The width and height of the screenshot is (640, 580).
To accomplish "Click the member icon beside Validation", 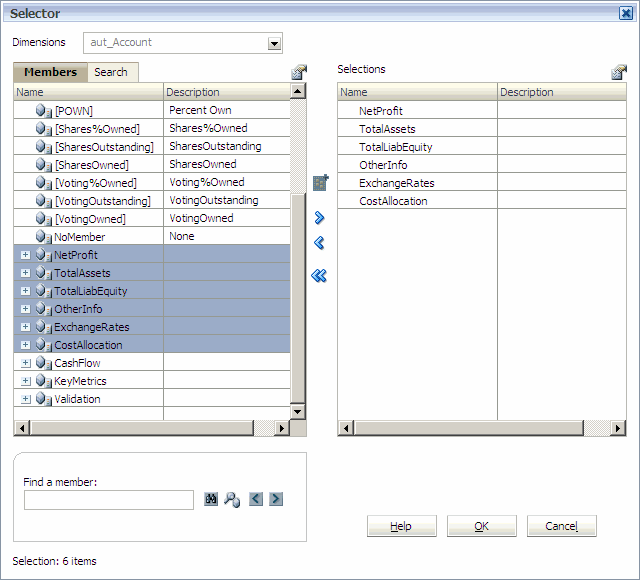I will (43, 398).
